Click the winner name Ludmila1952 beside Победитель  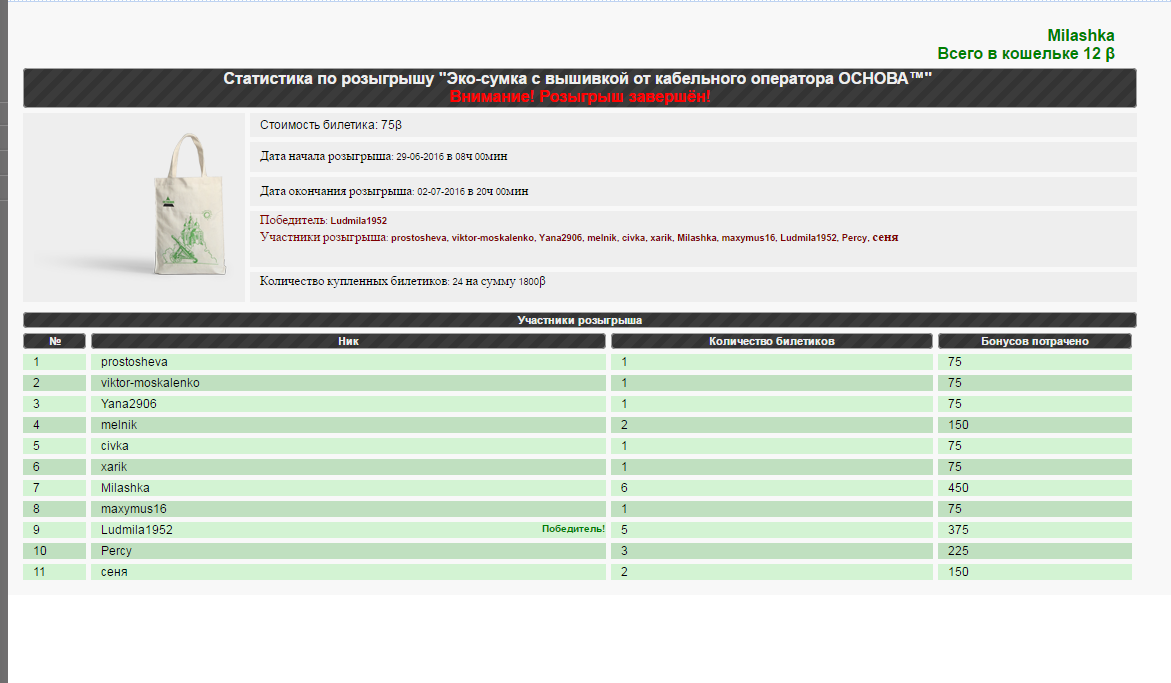coord(358,220)
